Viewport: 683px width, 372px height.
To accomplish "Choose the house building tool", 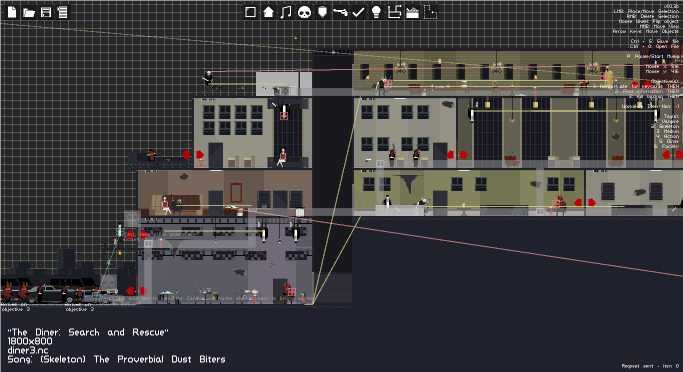I will click(268, 12).
